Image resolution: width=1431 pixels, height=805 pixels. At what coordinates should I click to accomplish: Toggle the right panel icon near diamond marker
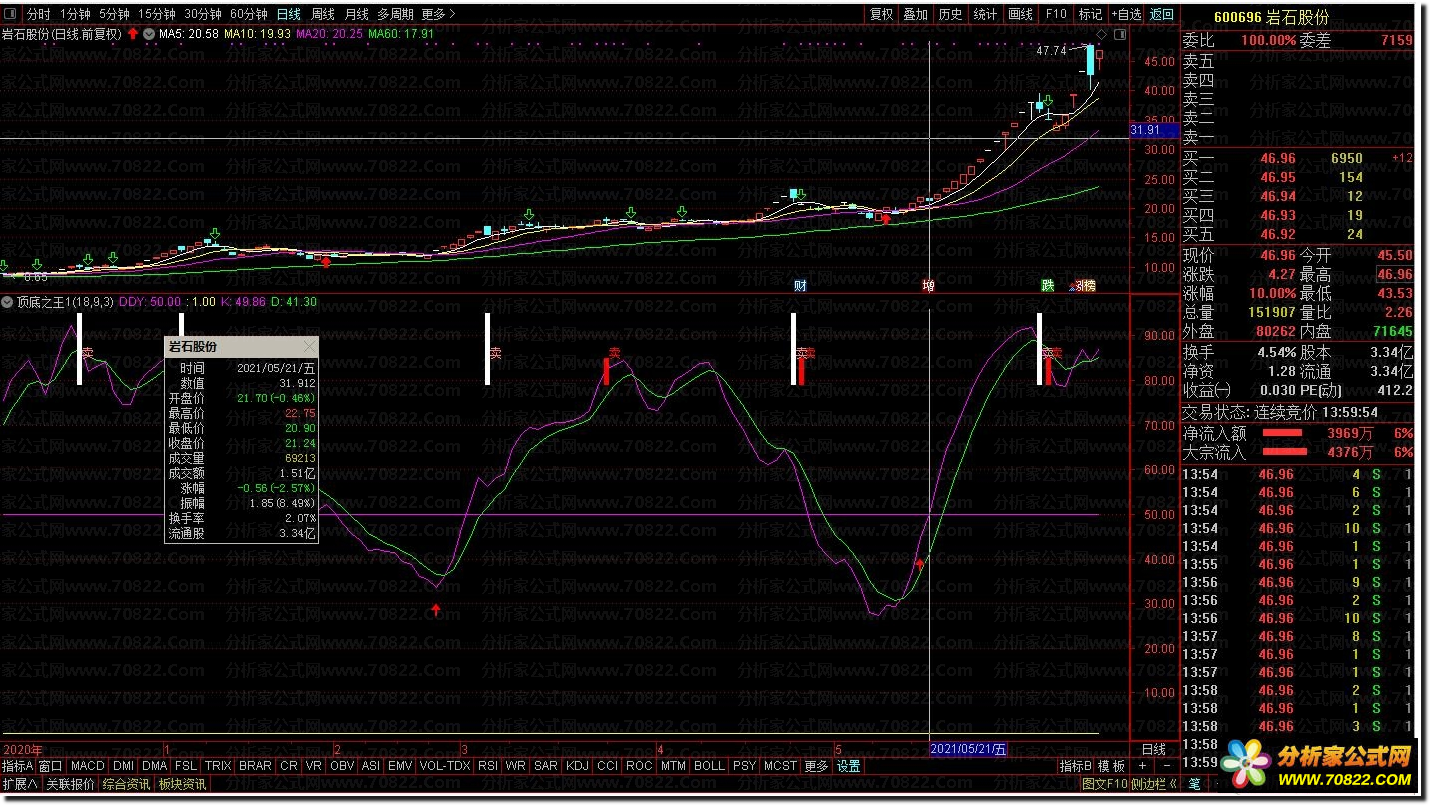click(1118, 34)
